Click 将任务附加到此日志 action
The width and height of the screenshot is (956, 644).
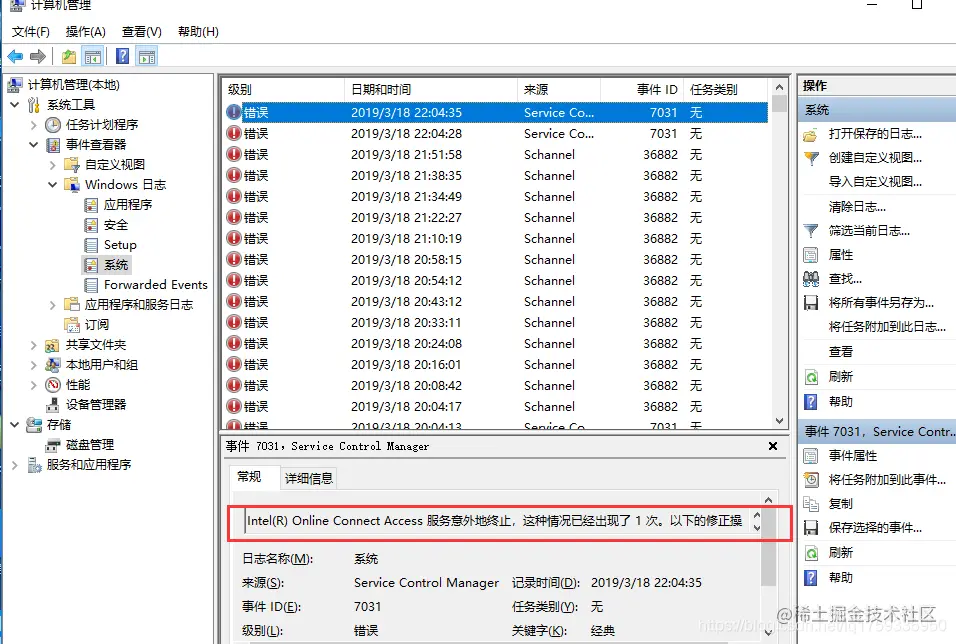point(887,327)
